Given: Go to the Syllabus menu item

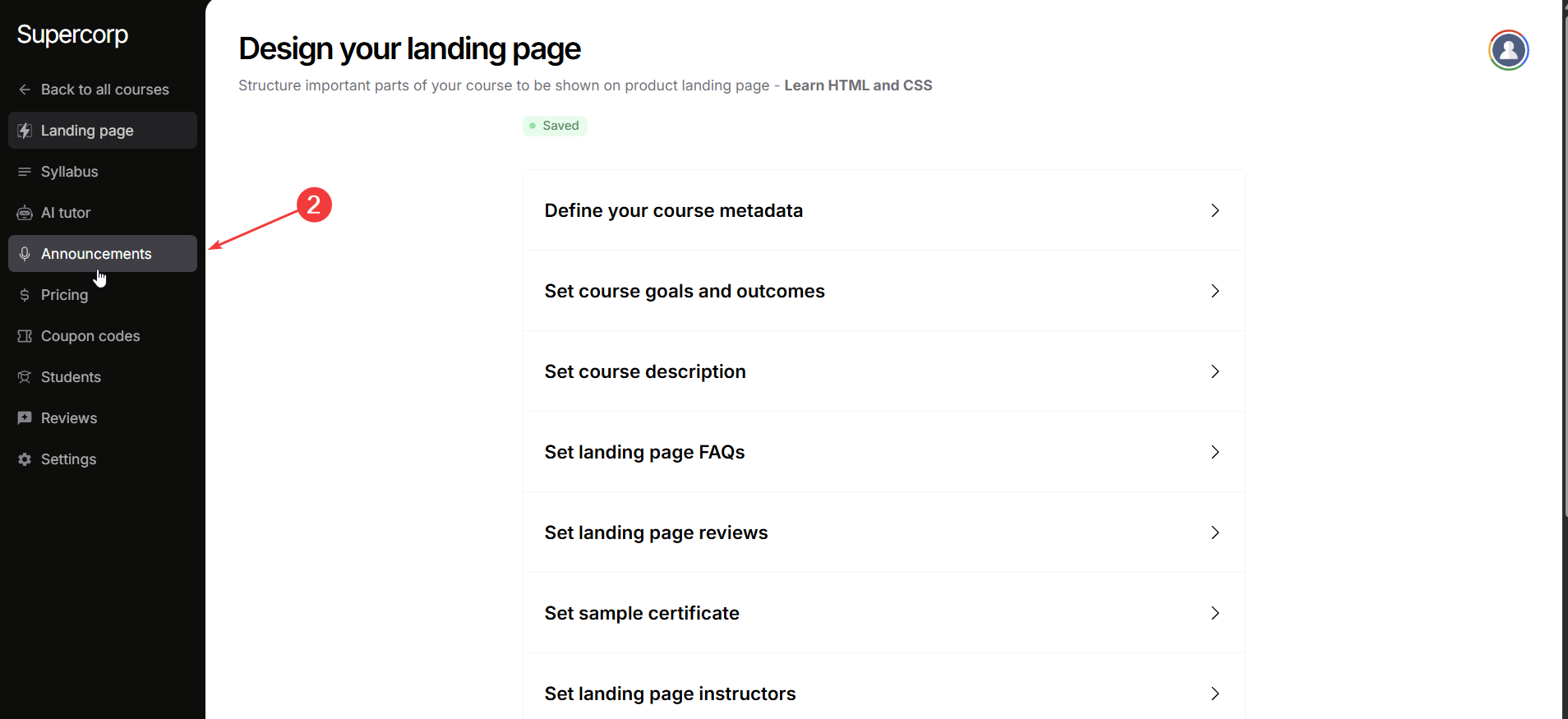Looking at the screenshot, I should tap(70, 172).
